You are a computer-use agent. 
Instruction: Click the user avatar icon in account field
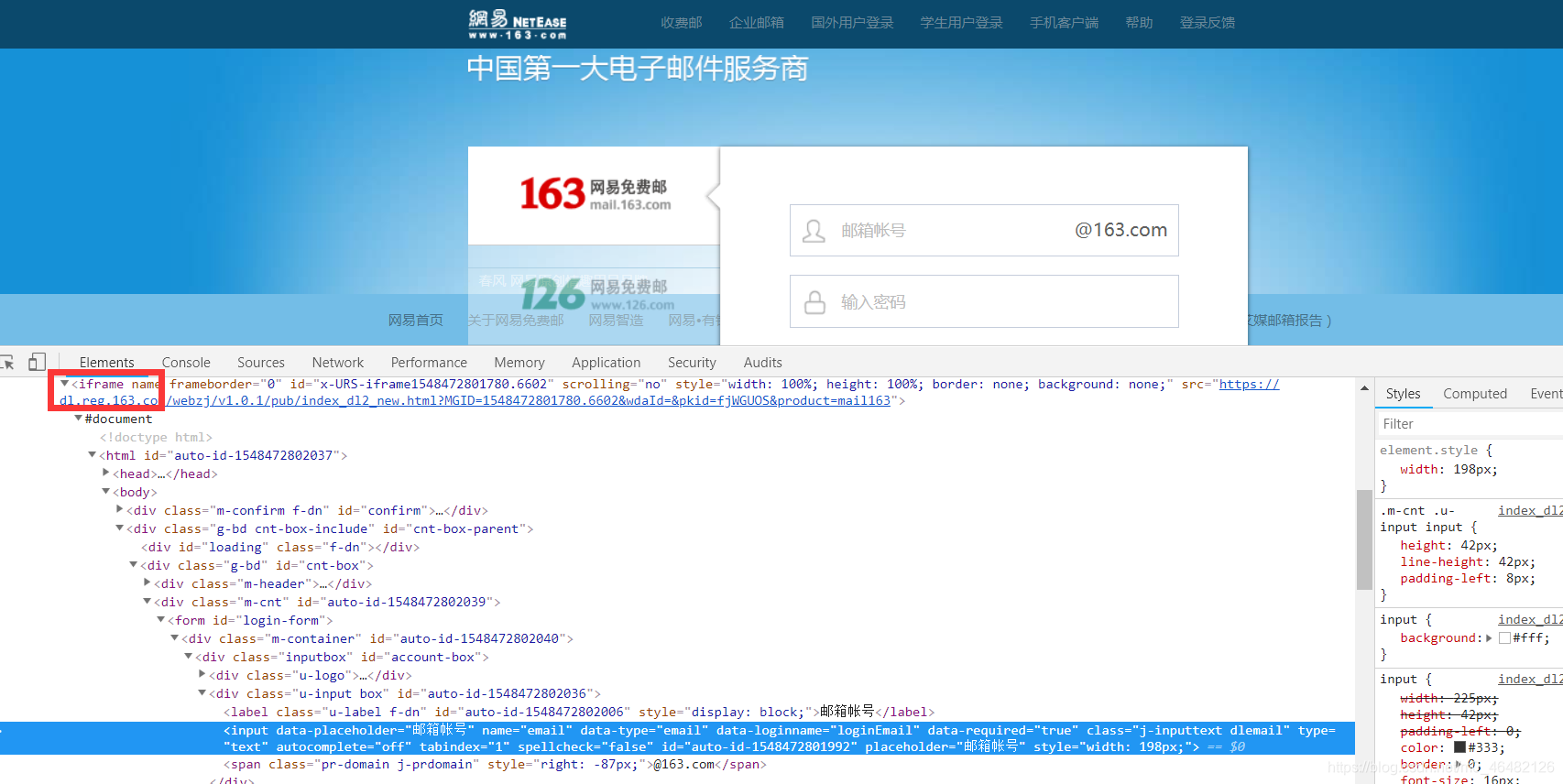814,231
